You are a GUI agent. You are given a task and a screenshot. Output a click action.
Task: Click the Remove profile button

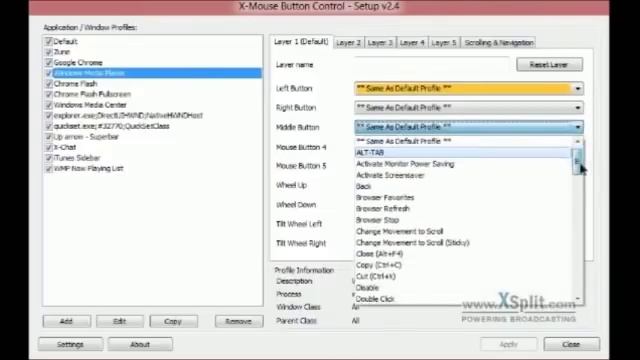coord(239,321)
